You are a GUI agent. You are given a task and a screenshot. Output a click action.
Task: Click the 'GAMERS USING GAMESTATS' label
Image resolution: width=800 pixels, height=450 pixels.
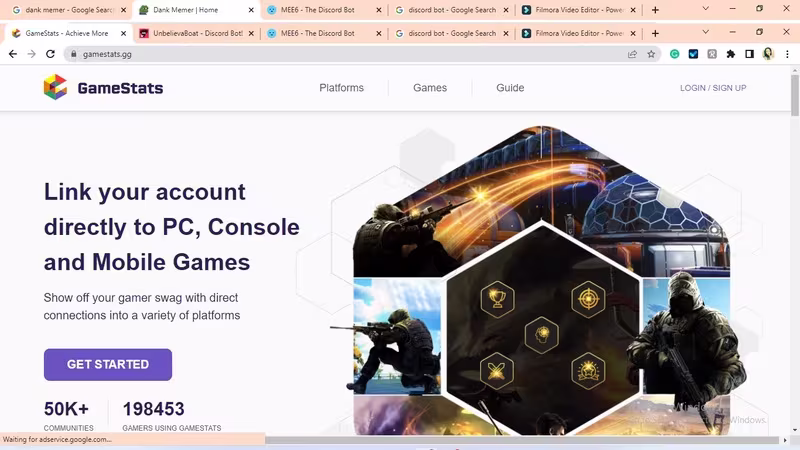[x=171, y=428]
